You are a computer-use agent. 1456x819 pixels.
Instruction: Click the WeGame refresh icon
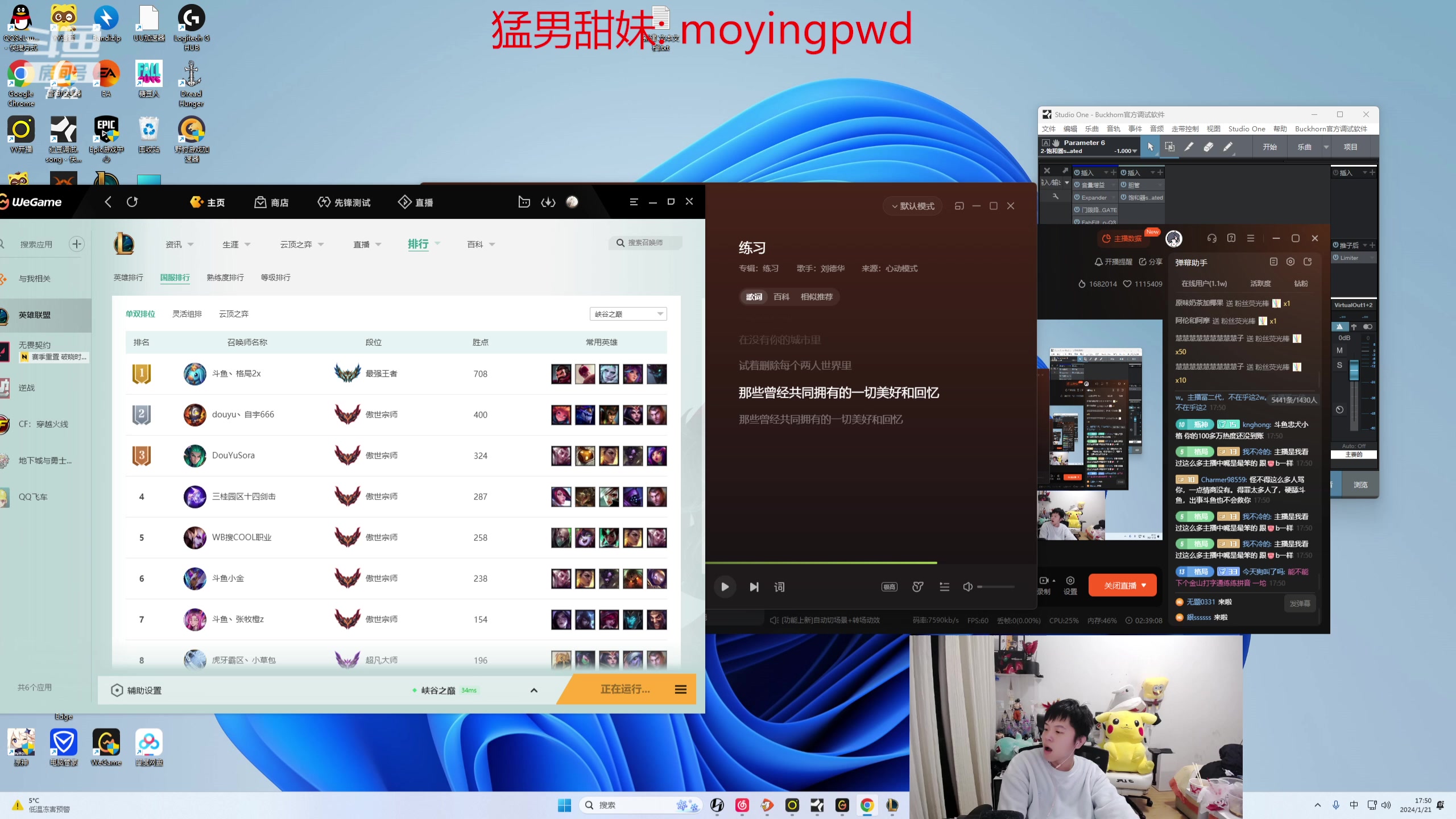click(x=132, y=202)
